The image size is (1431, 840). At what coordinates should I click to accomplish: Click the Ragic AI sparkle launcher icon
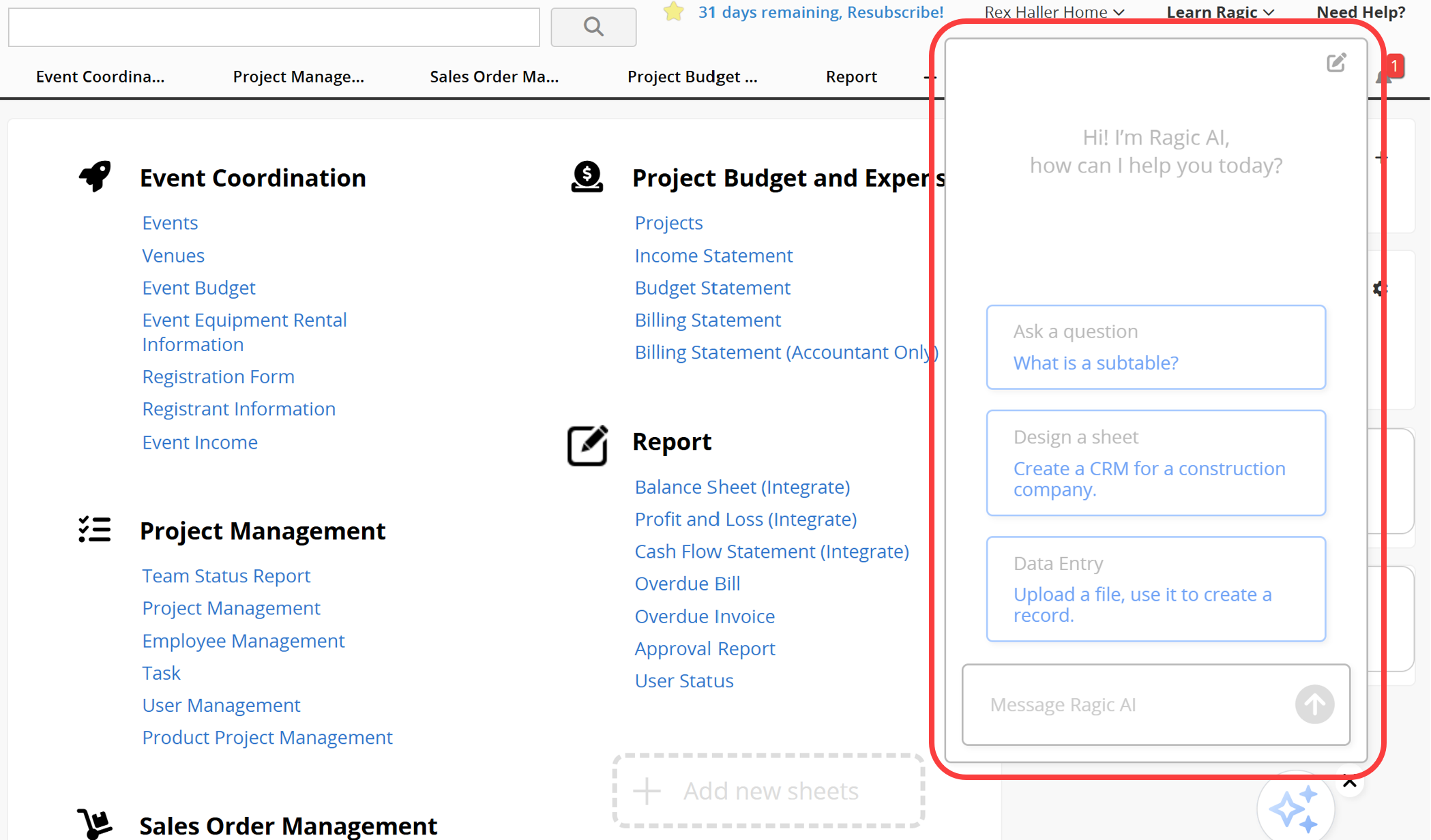pos(1294,809)
